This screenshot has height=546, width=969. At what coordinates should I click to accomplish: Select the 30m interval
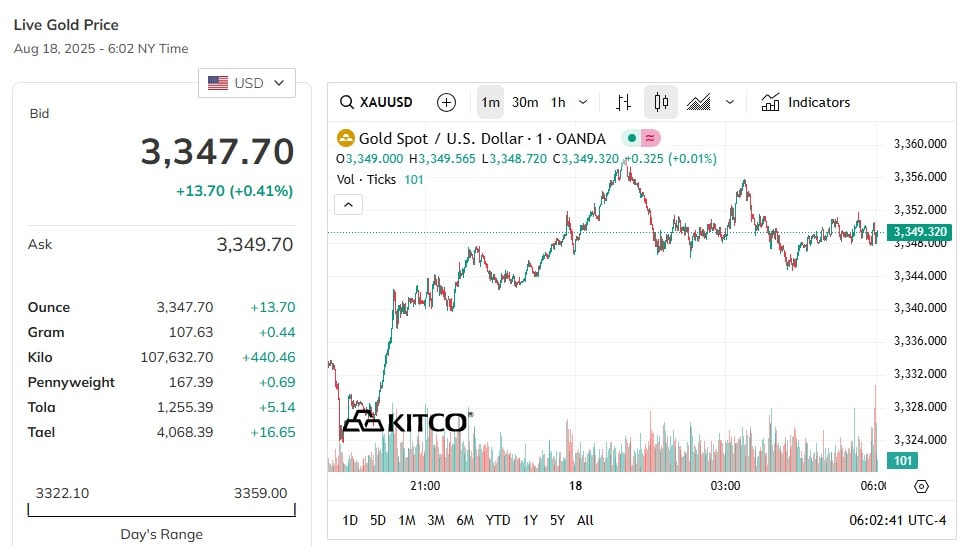tap(525, 103)
